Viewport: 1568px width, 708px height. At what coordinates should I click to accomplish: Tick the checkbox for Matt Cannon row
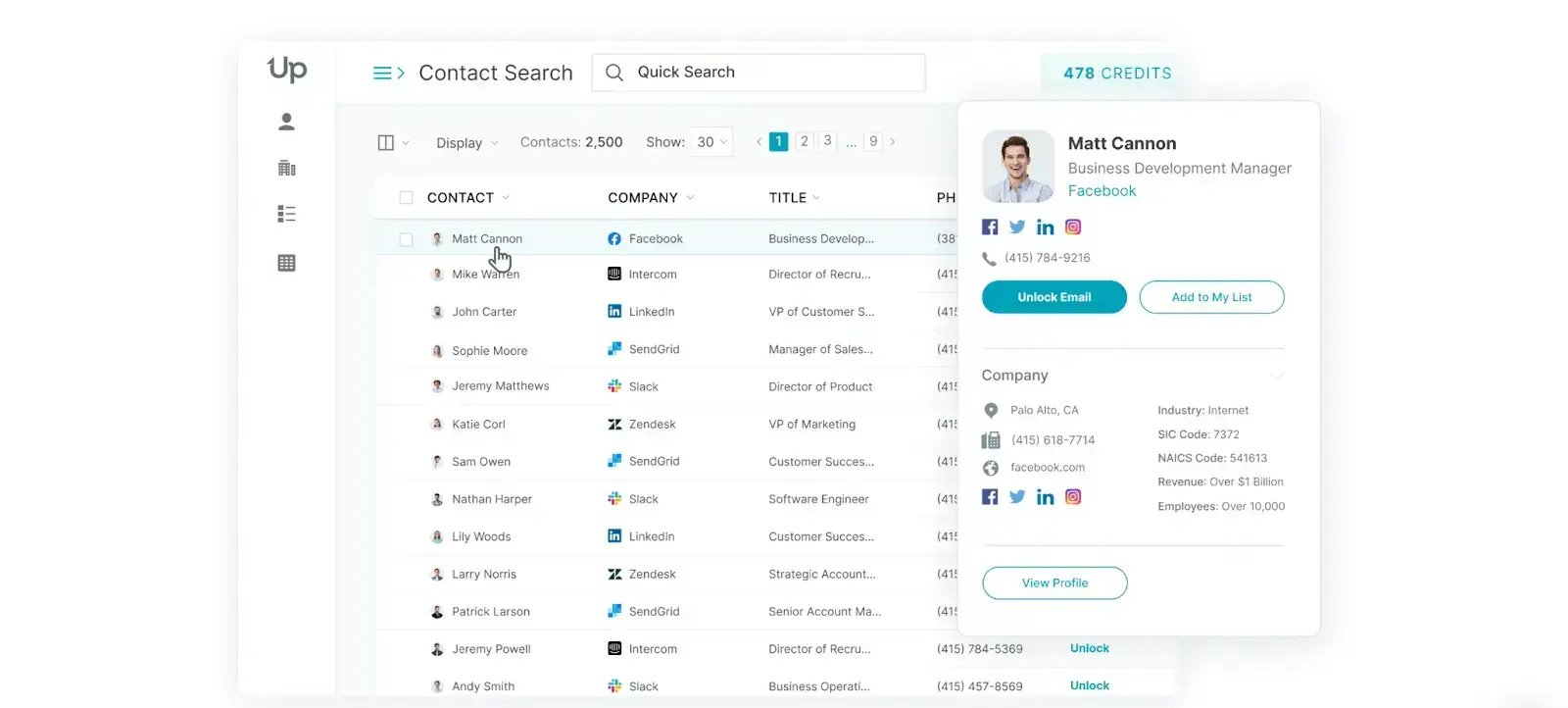point(406,239)
